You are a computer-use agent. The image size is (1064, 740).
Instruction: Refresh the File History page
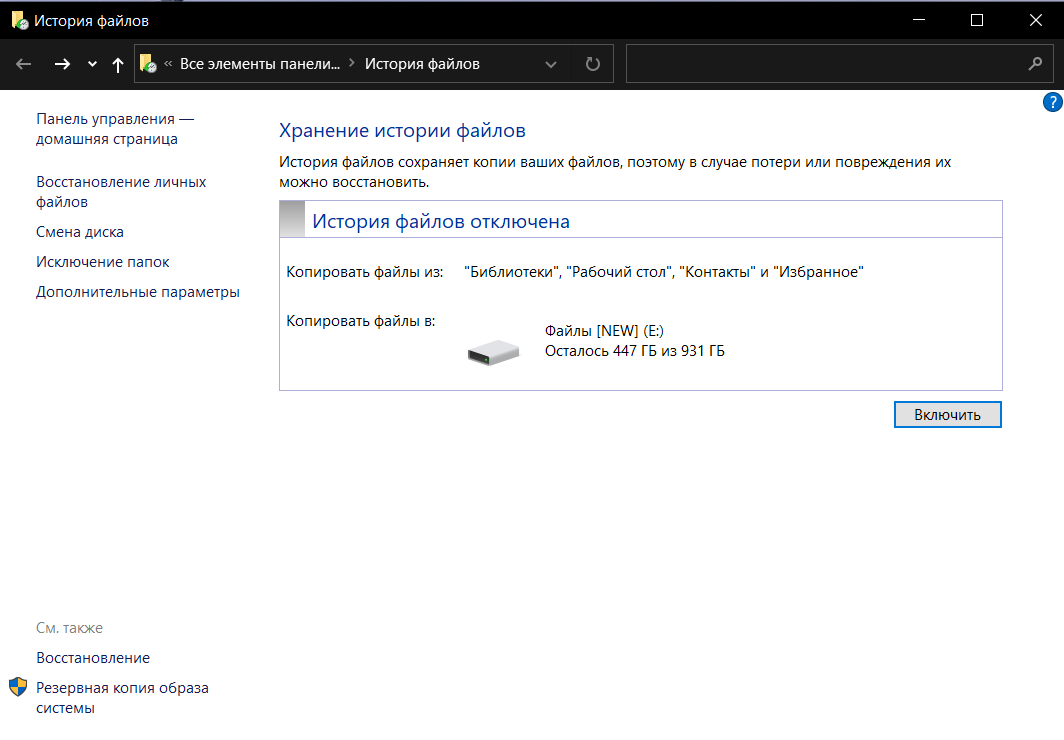click(592, 64)
